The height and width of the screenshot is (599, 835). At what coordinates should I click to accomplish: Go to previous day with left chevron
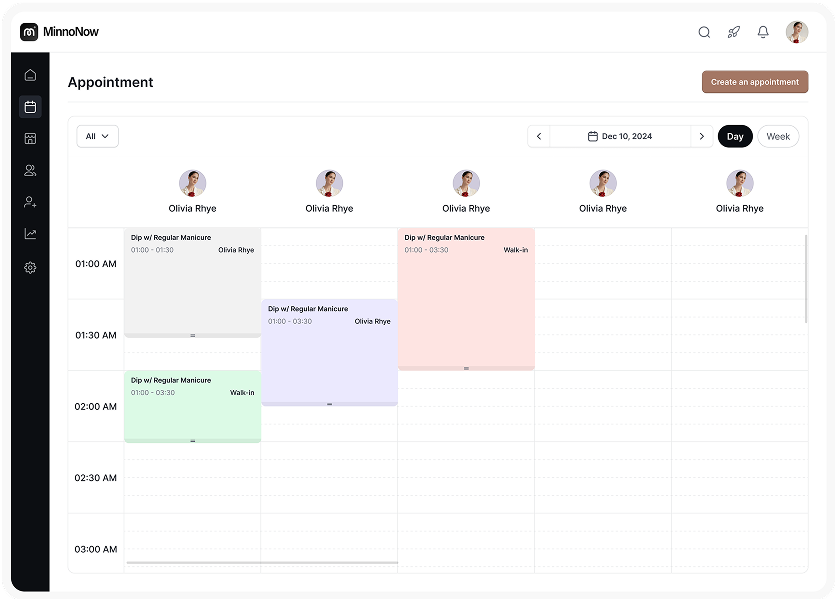539,136
